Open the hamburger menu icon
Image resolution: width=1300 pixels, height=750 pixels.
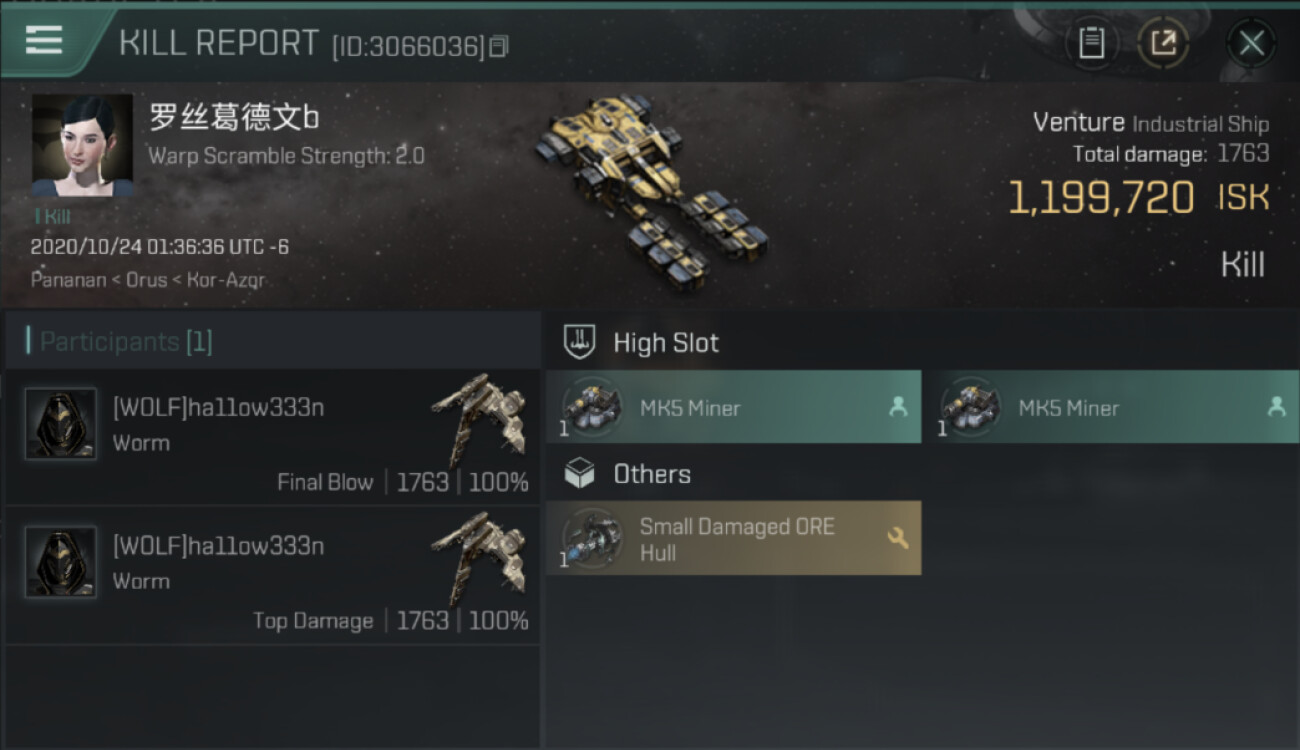click(x=44, y=40)
